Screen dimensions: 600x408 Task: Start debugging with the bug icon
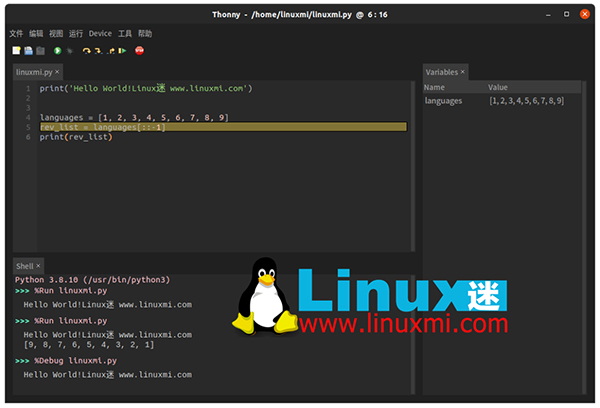click(x=70, y=51)
